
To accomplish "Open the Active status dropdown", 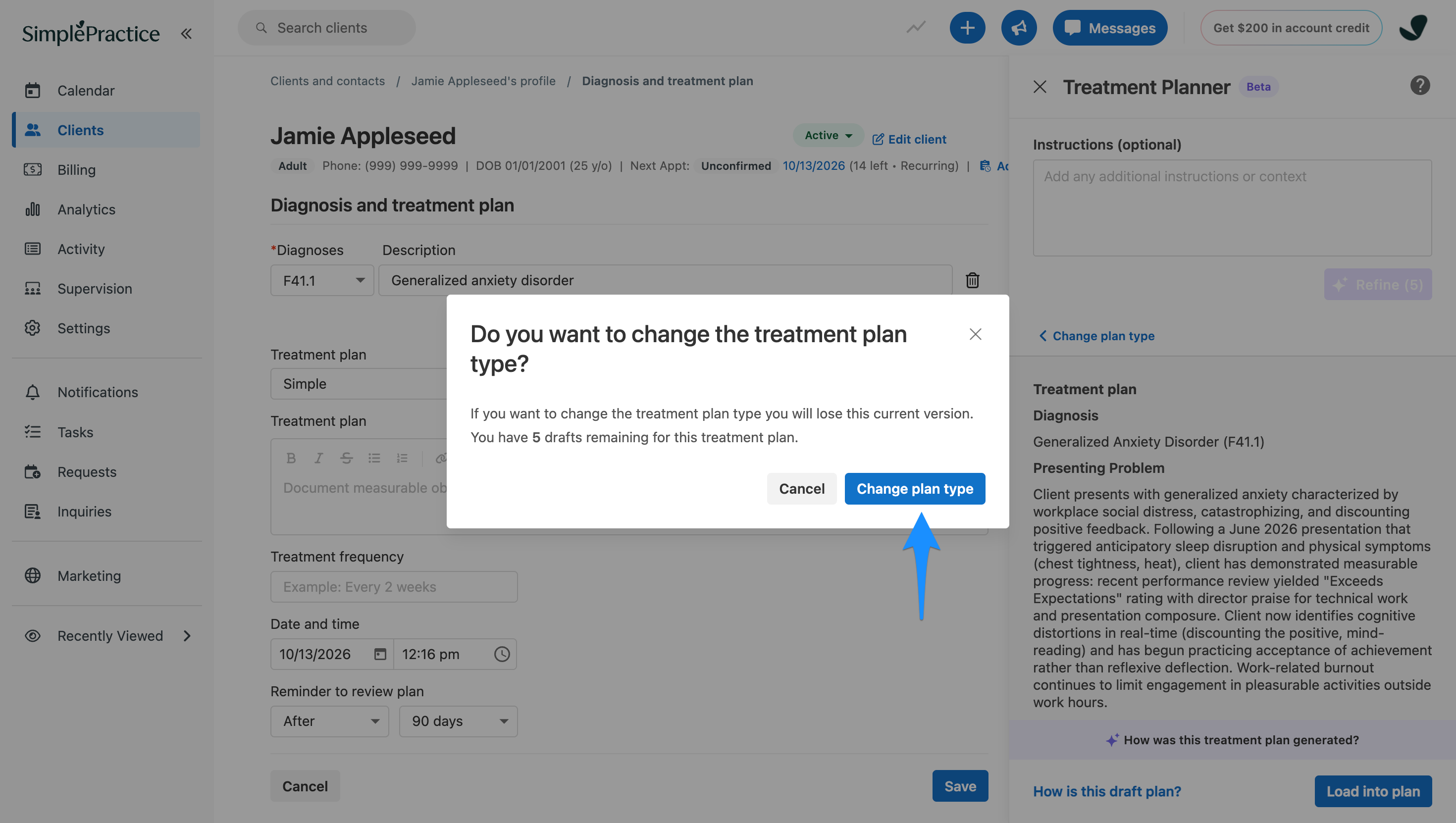I will pyautogui.click(x=828, y=135).
